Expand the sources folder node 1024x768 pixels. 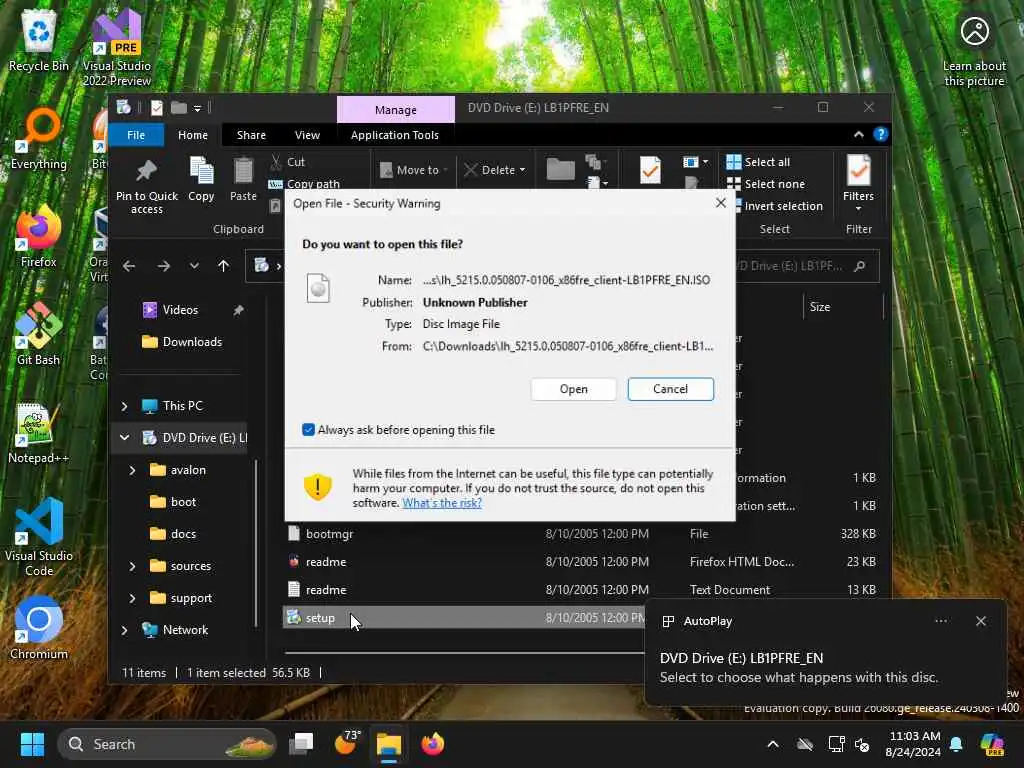point(133,566)
